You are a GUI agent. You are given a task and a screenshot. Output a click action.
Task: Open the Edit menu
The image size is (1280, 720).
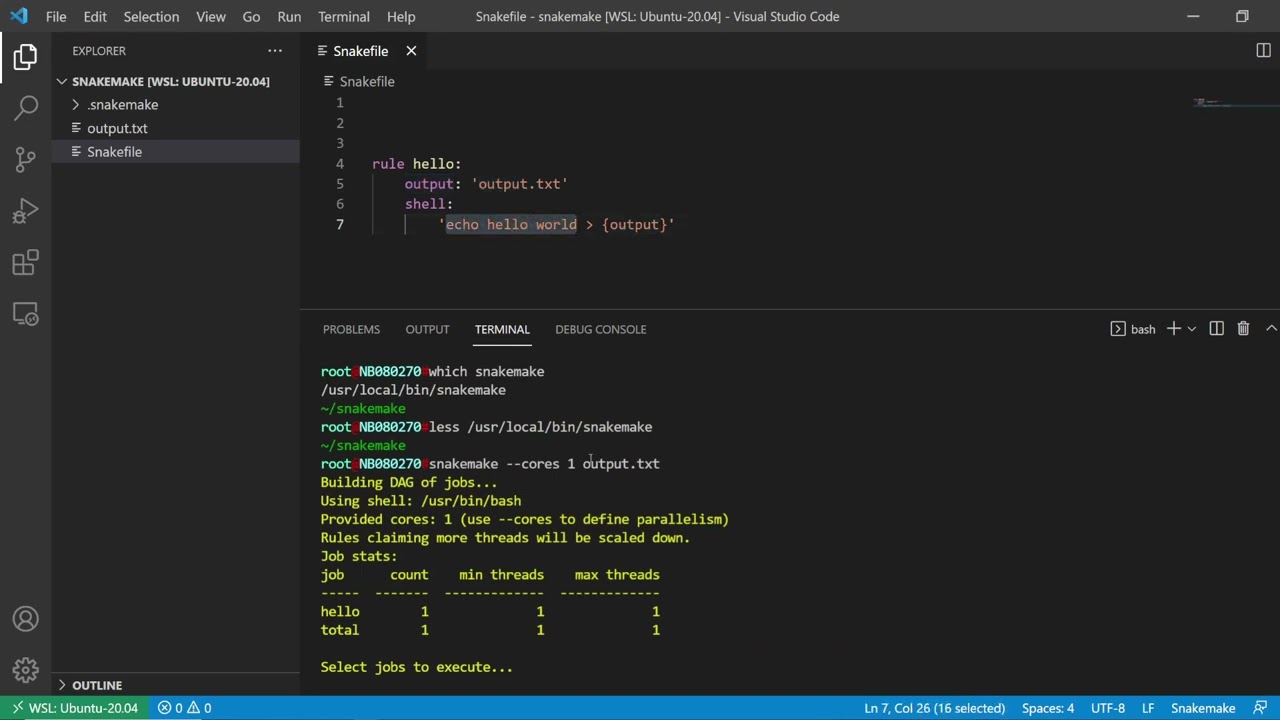click(x=95, y=16)
